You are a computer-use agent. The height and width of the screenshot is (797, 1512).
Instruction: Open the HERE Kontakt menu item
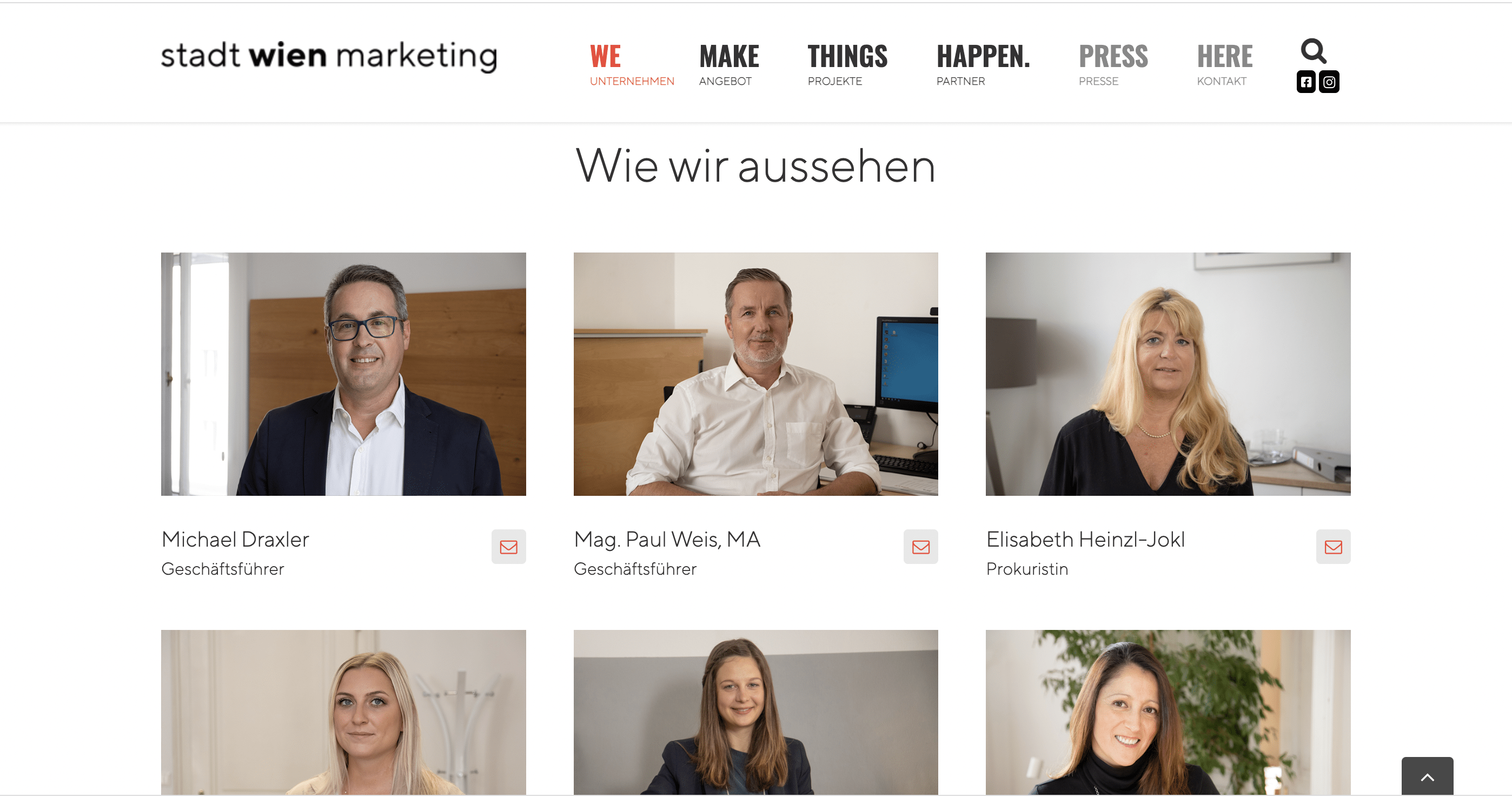pyautogui.click(x=1224, y=64)
